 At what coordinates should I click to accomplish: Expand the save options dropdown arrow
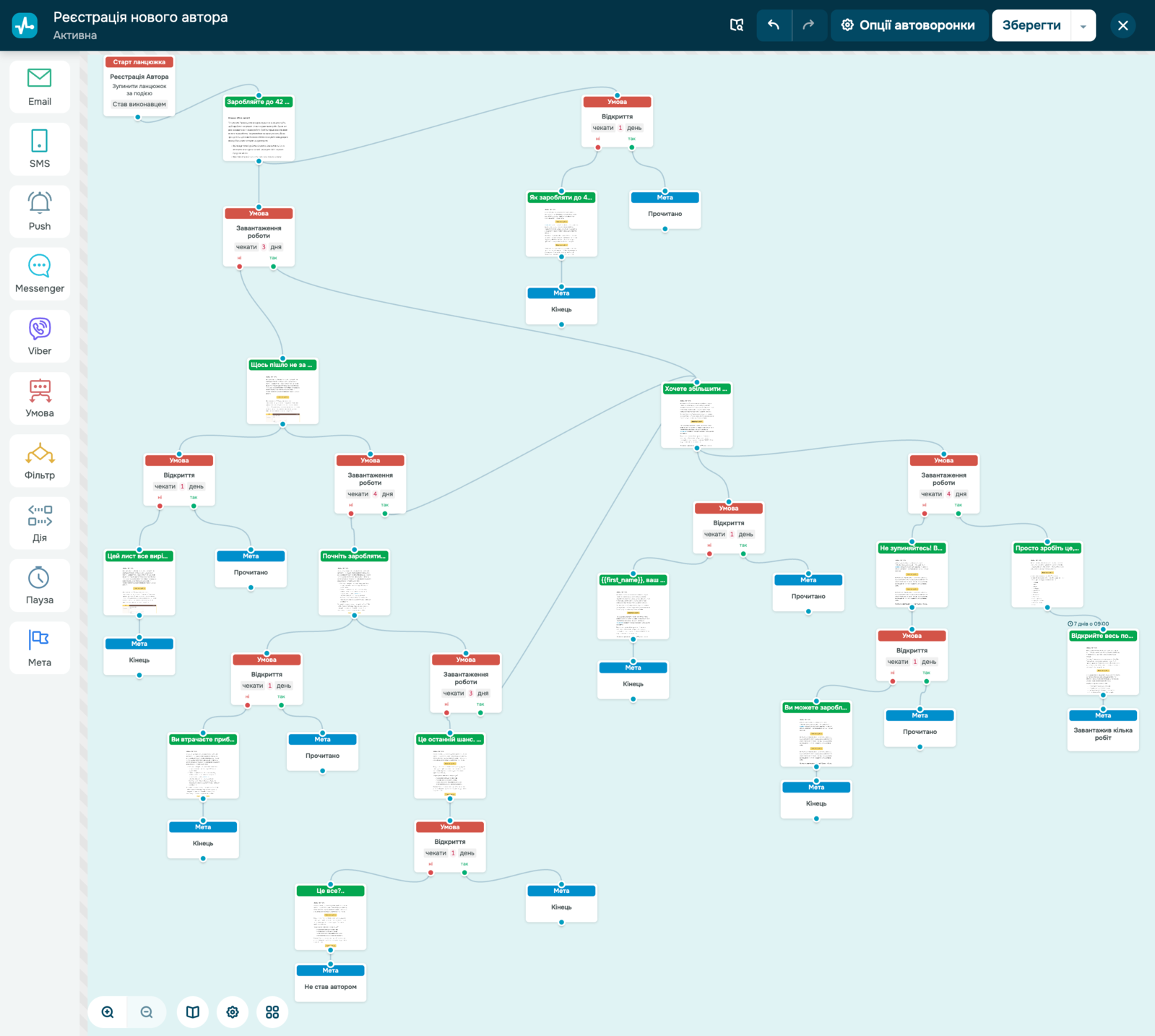pos(1083,25)
